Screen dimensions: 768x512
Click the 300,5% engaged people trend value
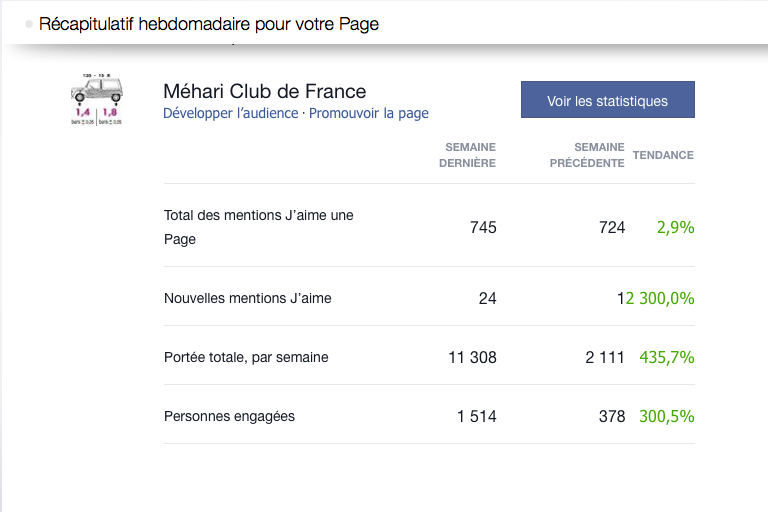click(x=667, y=416)
